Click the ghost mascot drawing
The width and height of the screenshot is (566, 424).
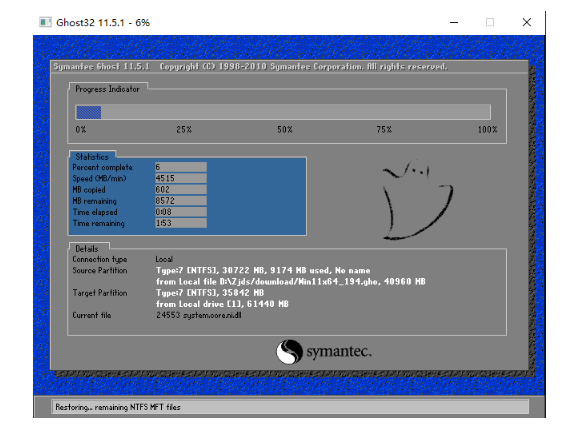(417, 200)
